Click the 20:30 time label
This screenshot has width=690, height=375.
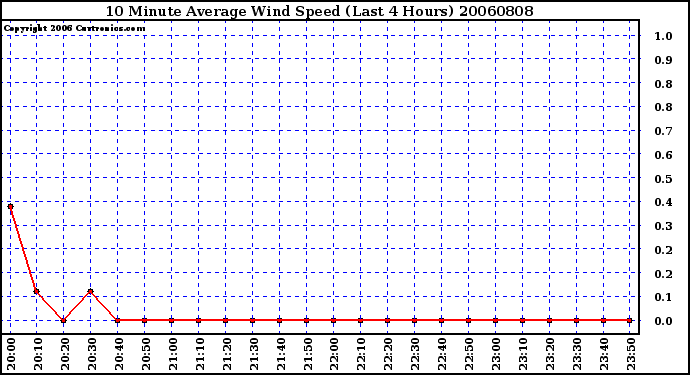click(x=92, y=354)
